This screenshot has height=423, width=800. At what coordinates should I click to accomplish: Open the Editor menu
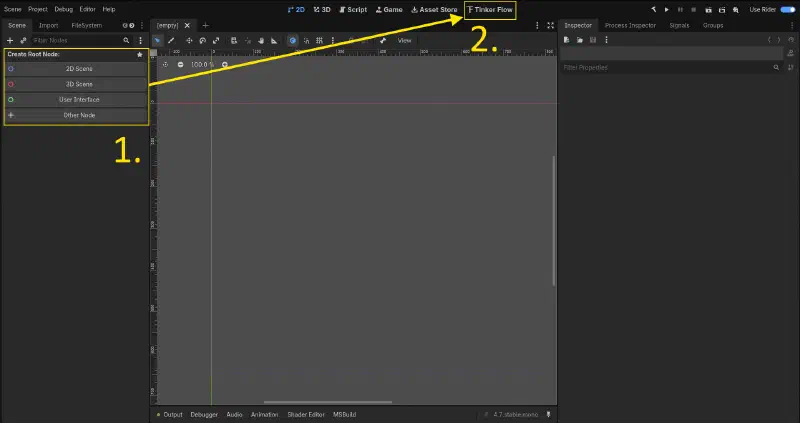[x=87, y=9]
